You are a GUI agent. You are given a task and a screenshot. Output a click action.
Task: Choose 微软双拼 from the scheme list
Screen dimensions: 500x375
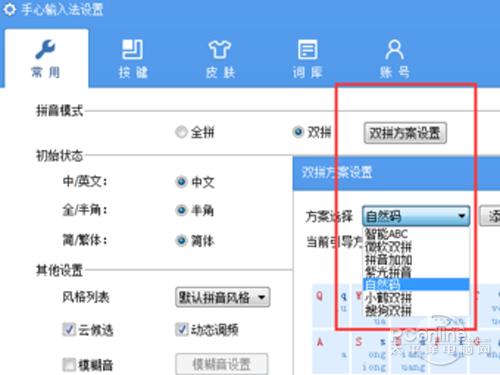click(416, 247)
